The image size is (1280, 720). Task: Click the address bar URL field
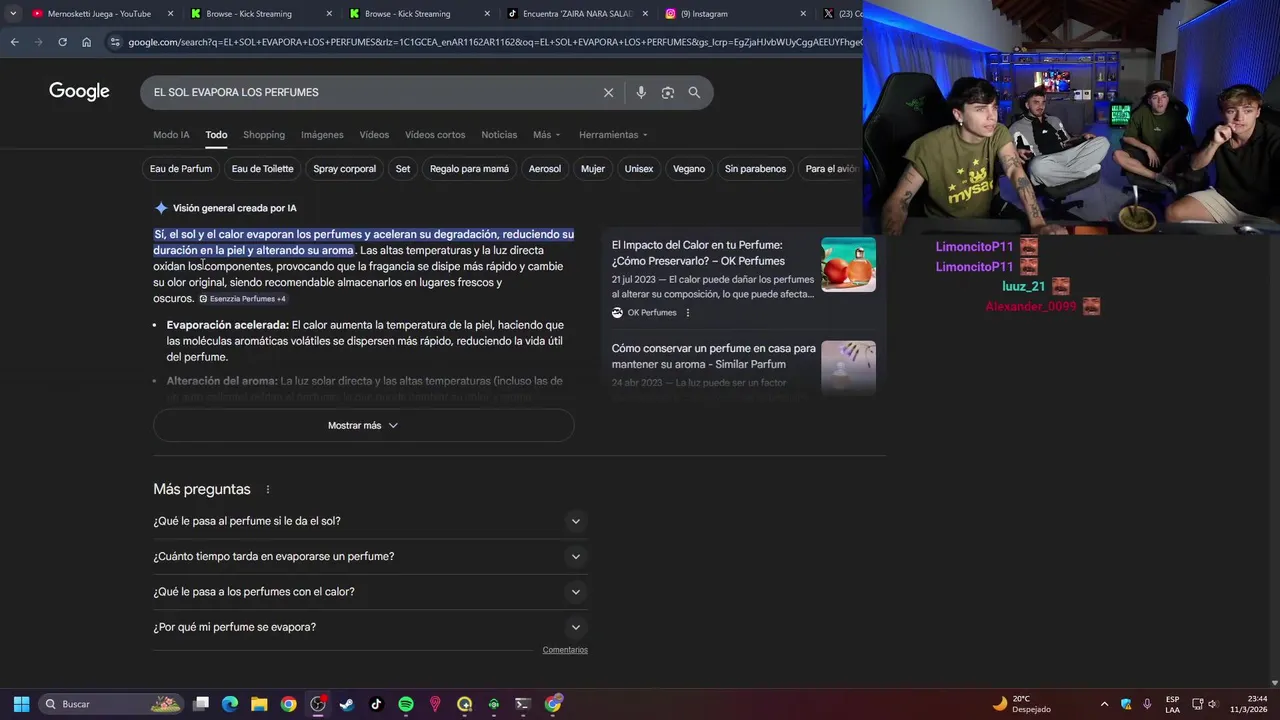click(x=494, y=42)
